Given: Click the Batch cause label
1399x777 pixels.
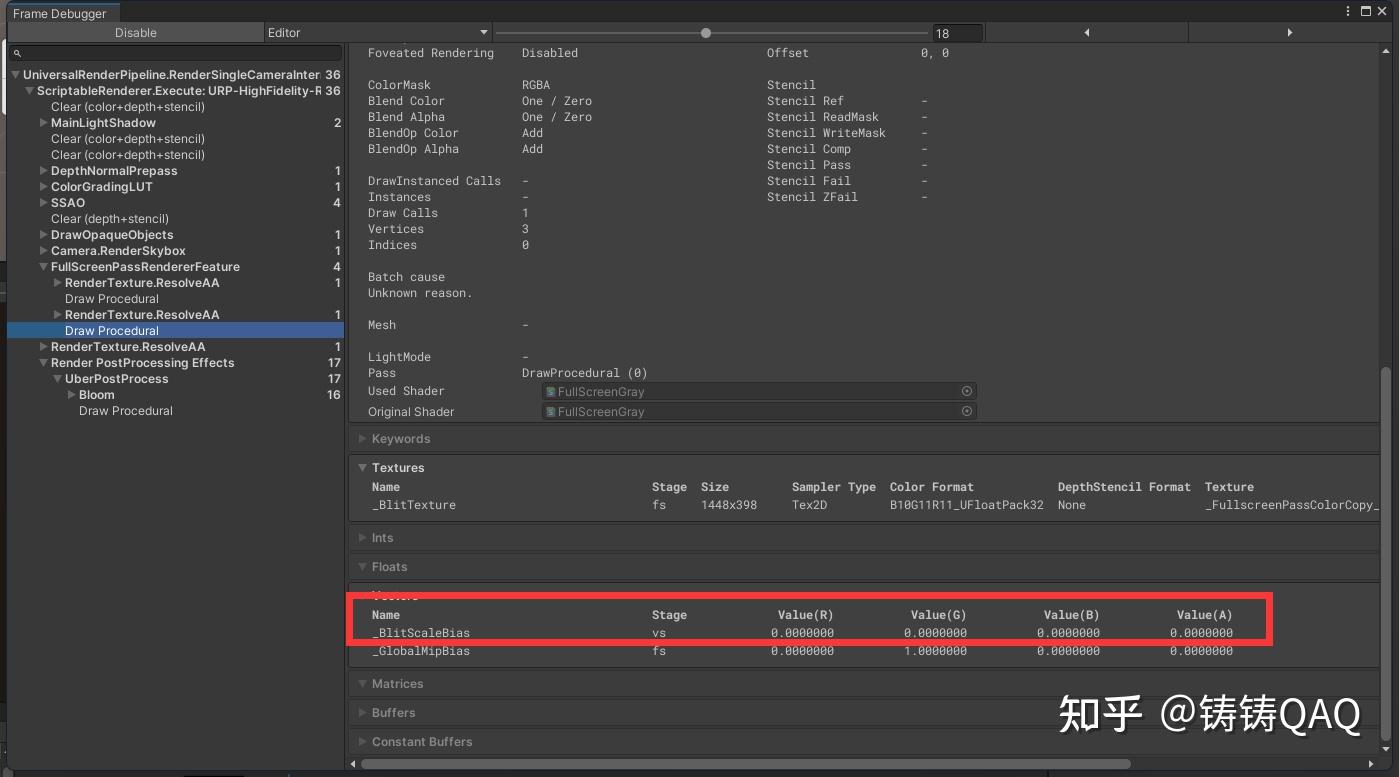Looking at the screenshot, I should tap(406, 277).
